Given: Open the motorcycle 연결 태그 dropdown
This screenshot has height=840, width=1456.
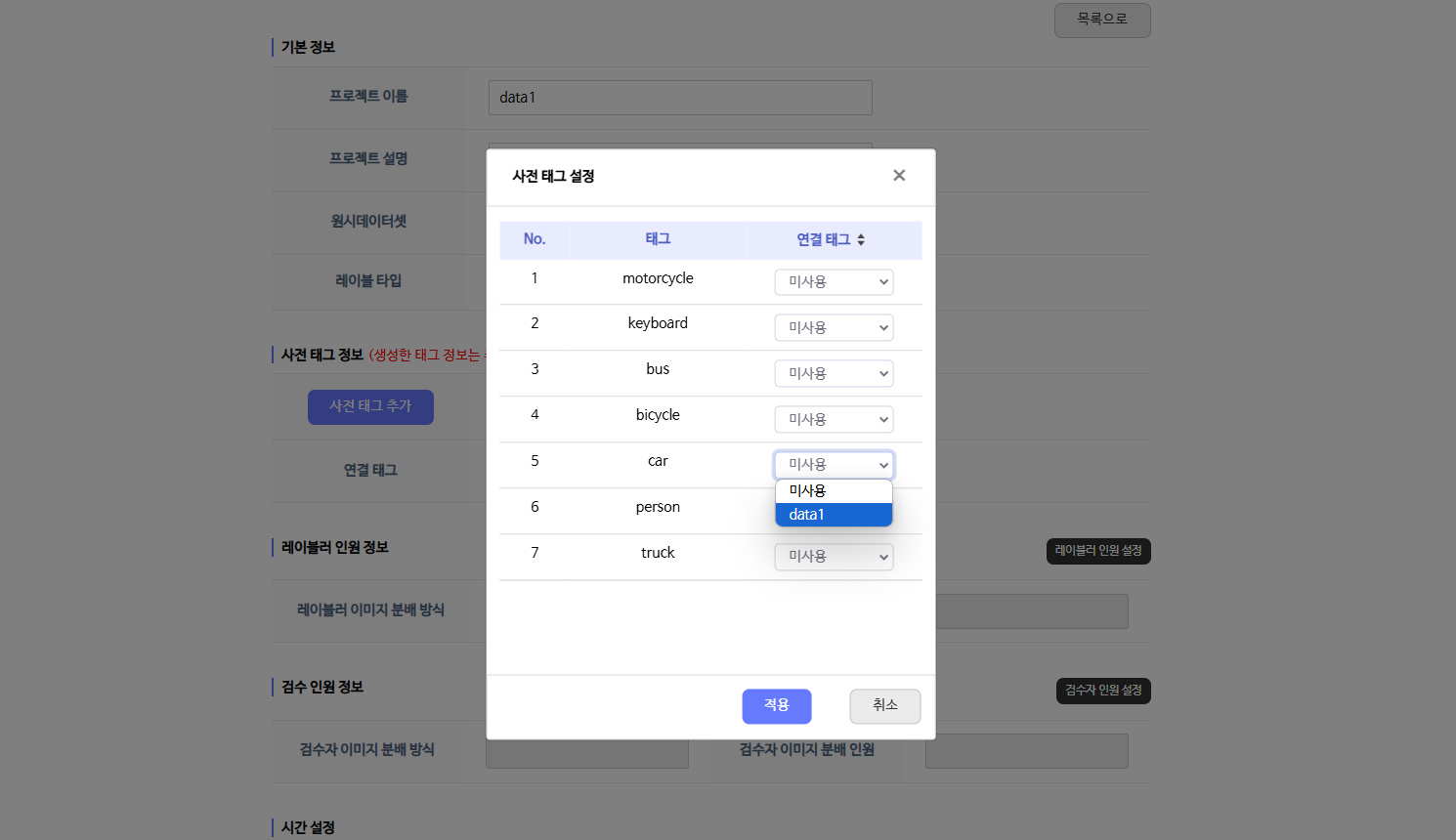Looking at the screenshot, I should pos(834,282).
